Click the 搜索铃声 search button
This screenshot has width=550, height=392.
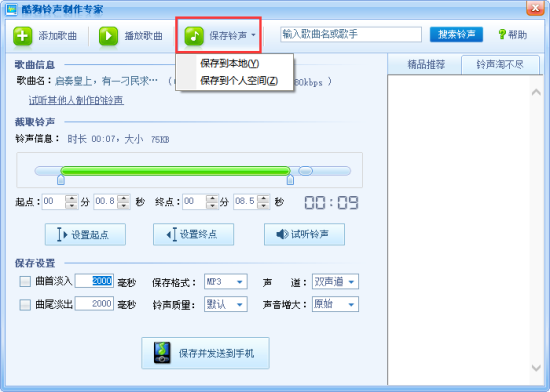456,34
